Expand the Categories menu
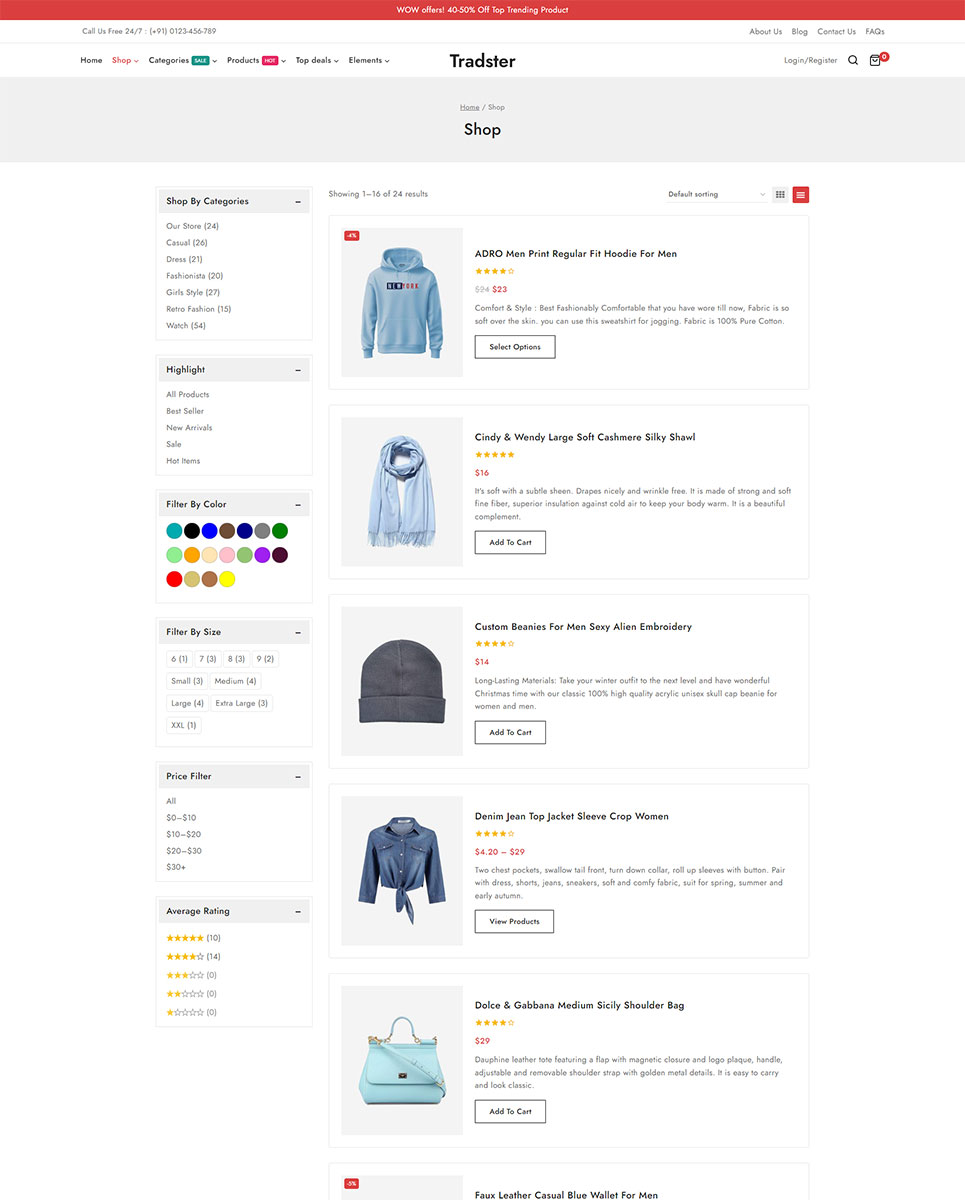The width and height of the screenshot is (965, 1200). pos(182,60)
